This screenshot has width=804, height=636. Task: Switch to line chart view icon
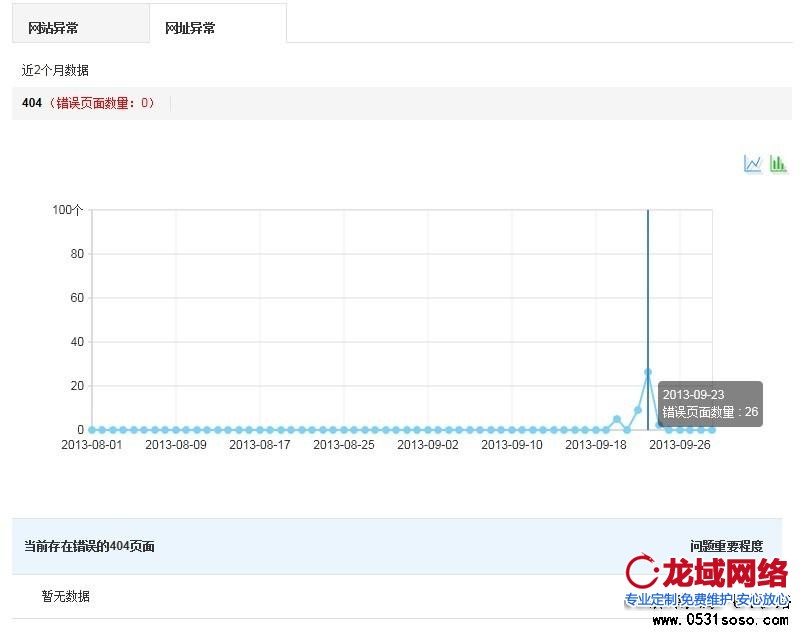tap(752, 164)
